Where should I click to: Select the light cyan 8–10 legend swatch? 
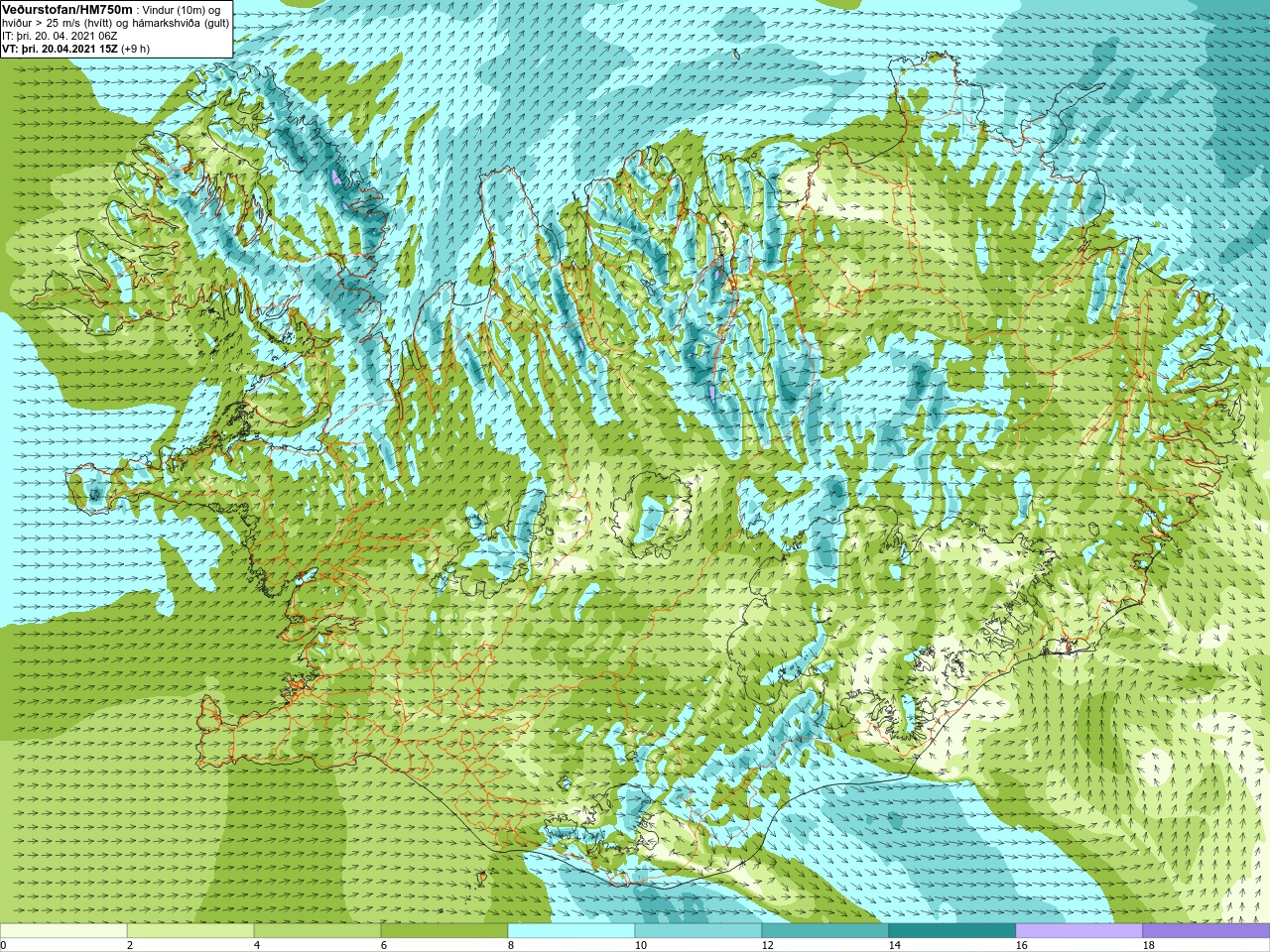571,931
